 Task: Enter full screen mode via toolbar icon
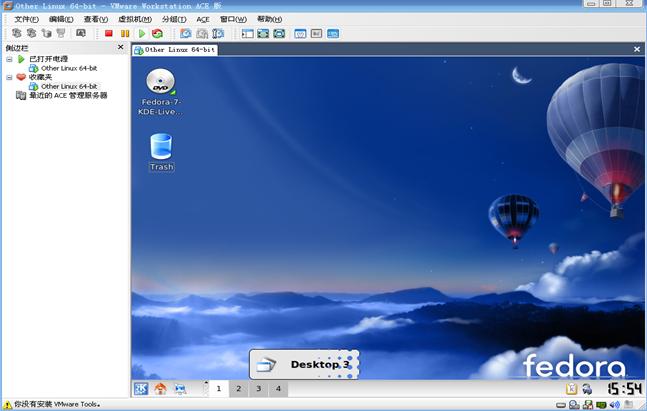coord(279,33)
